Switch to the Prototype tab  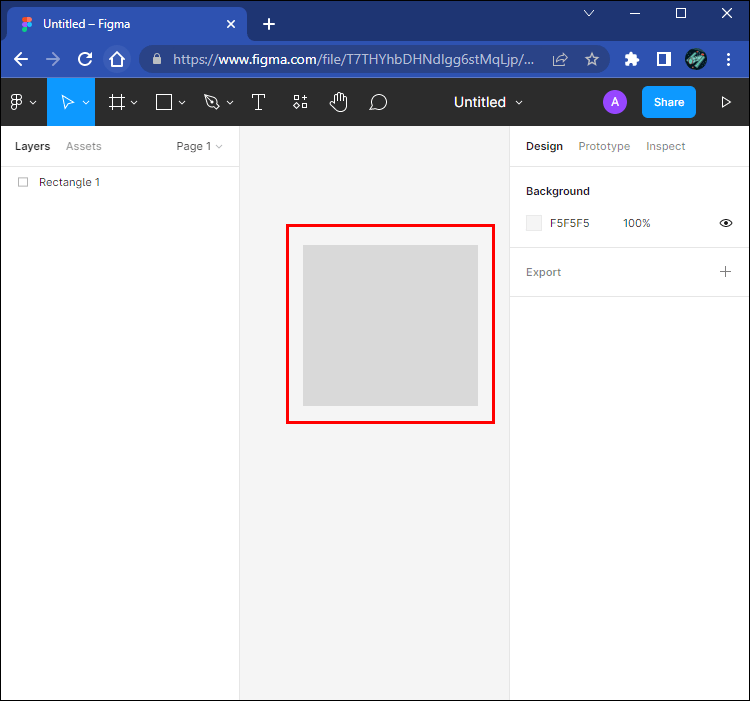(604, 146)
